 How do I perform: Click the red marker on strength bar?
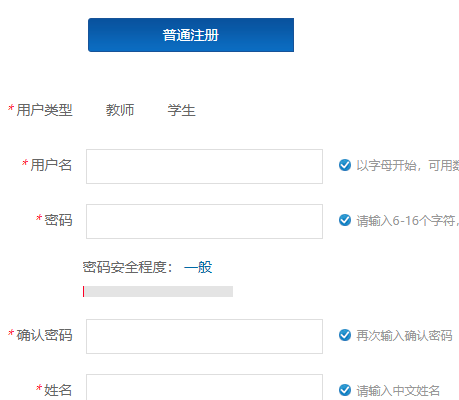83,291
